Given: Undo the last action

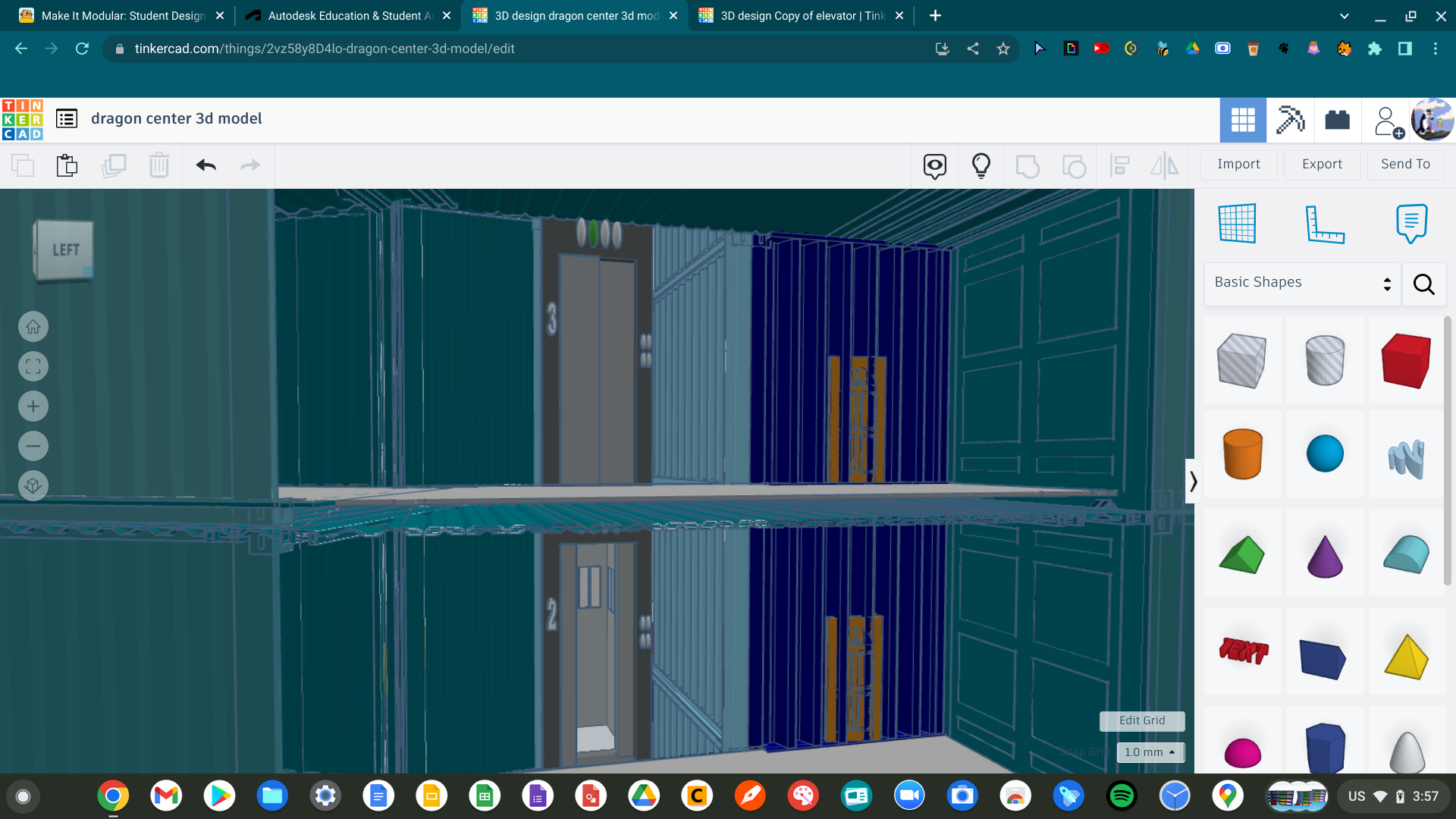Looking at the screenshot, I should click(x=206, y=165).
